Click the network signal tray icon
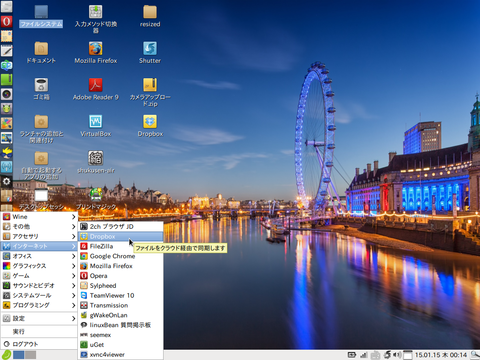This screenshot has width=480, height=360. click(x=364, y=355)
